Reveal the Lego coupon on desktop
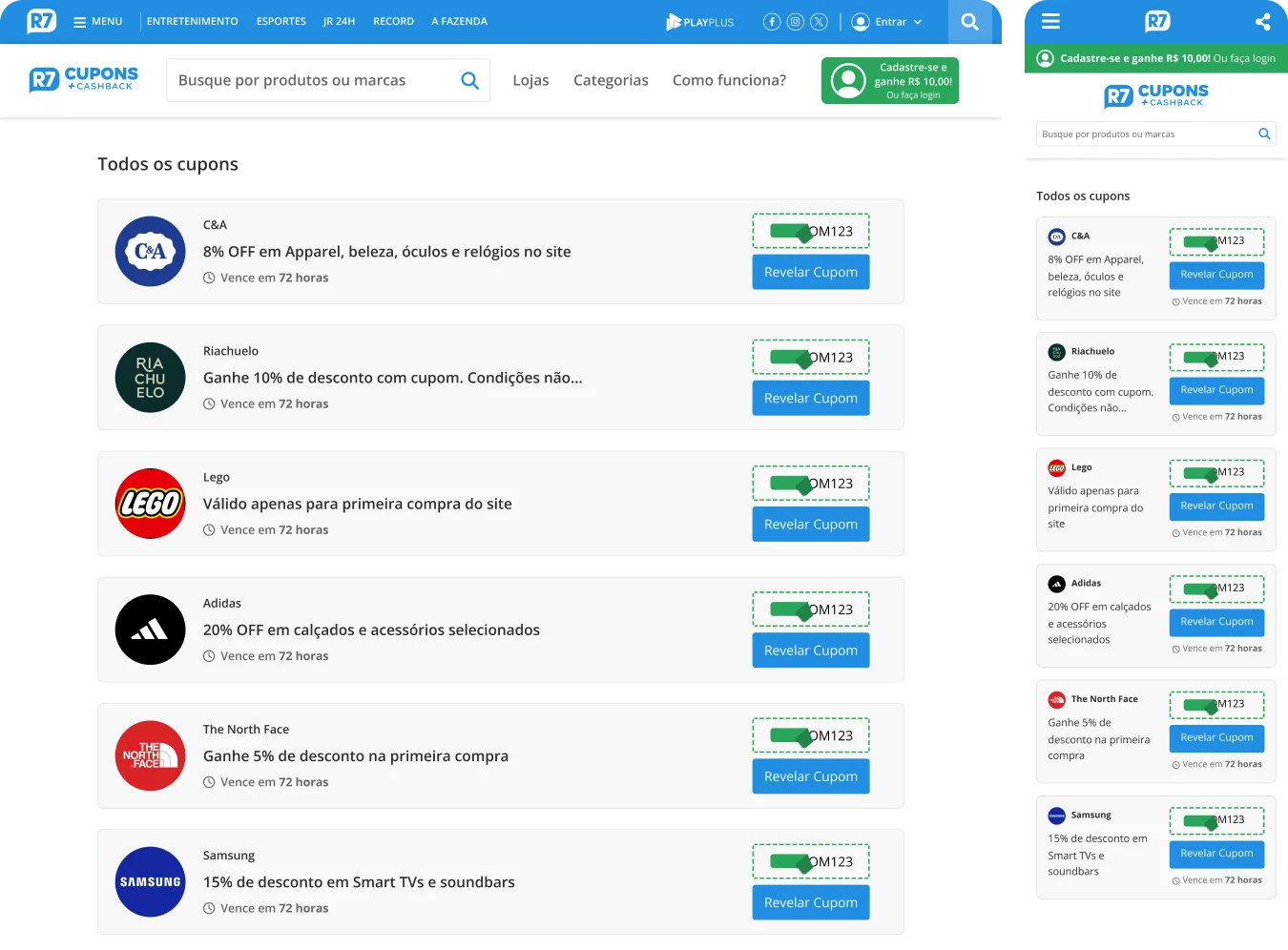 (x=811, y=524)
